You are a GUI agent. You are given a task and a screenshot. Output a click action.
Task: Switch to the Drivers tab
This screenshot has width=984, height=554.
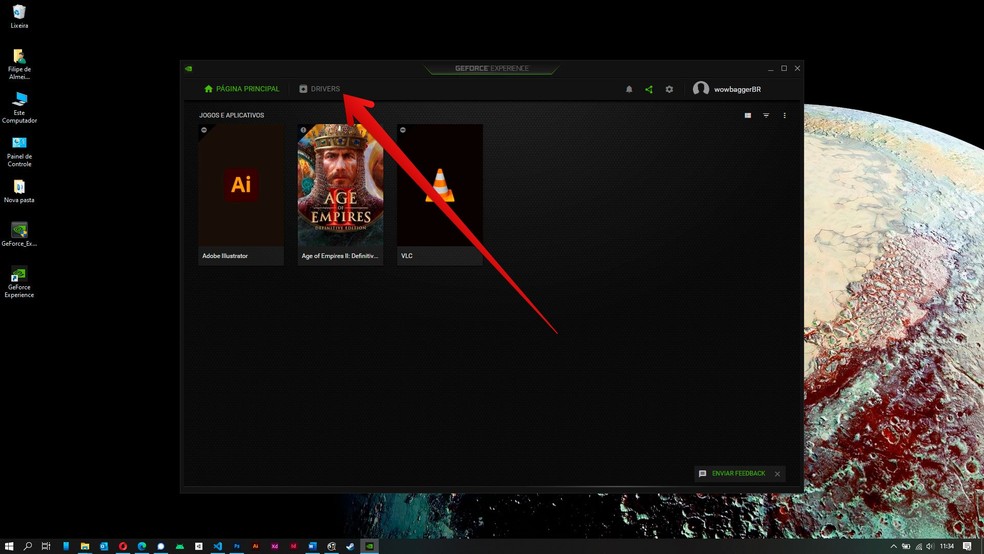[319, 89]
